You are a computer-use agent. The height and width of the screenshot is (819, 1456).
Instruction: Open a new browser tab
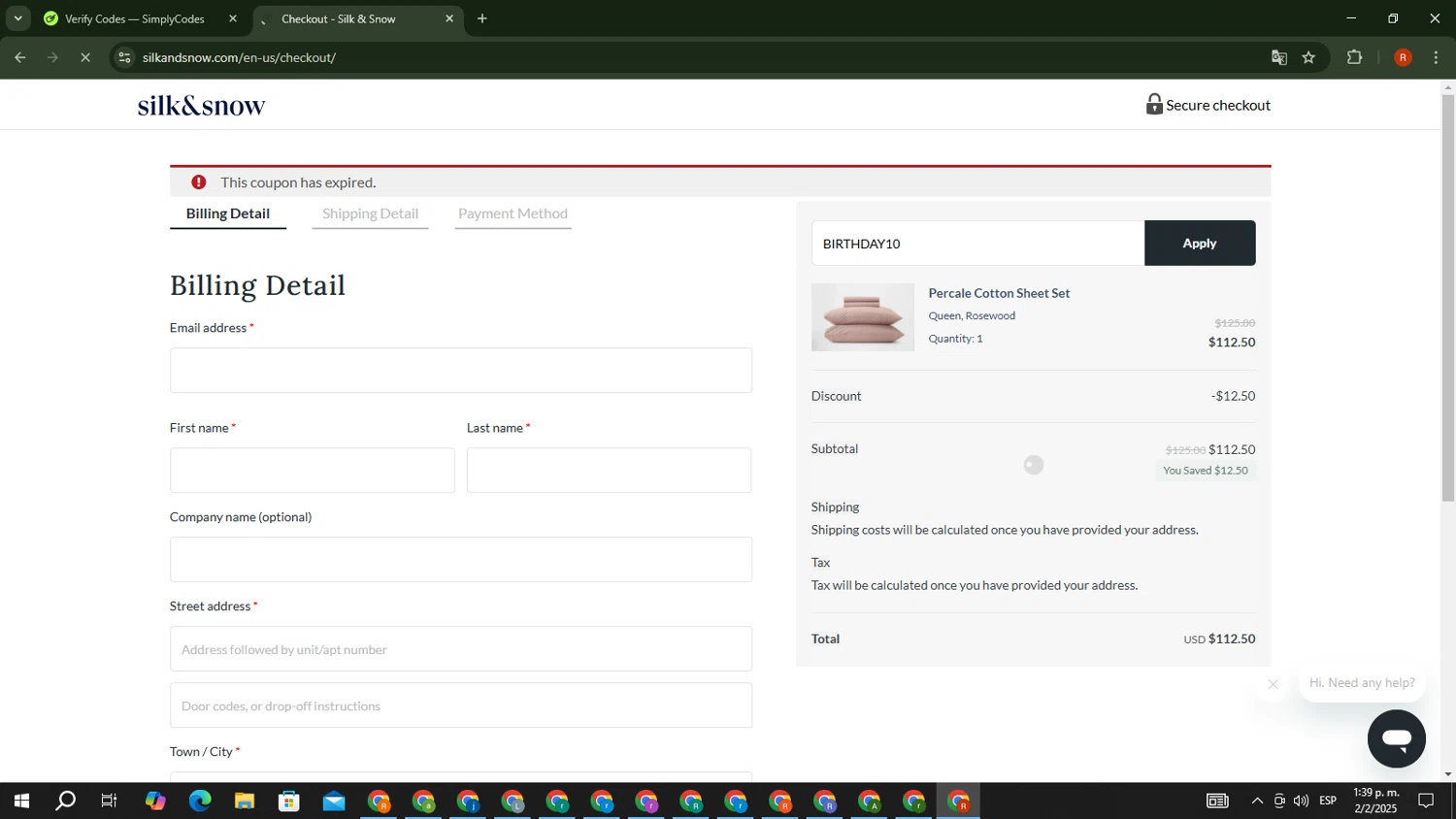482,18
